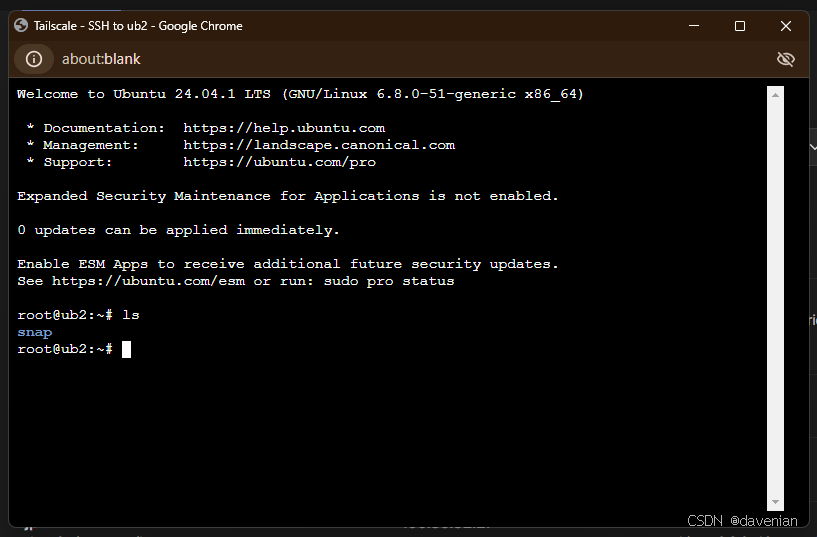Image resolution: width=817 pixels, height=537 pixels.
Task: Maximize the Tailscale SSH window
Action: click(x=740, y=26)
